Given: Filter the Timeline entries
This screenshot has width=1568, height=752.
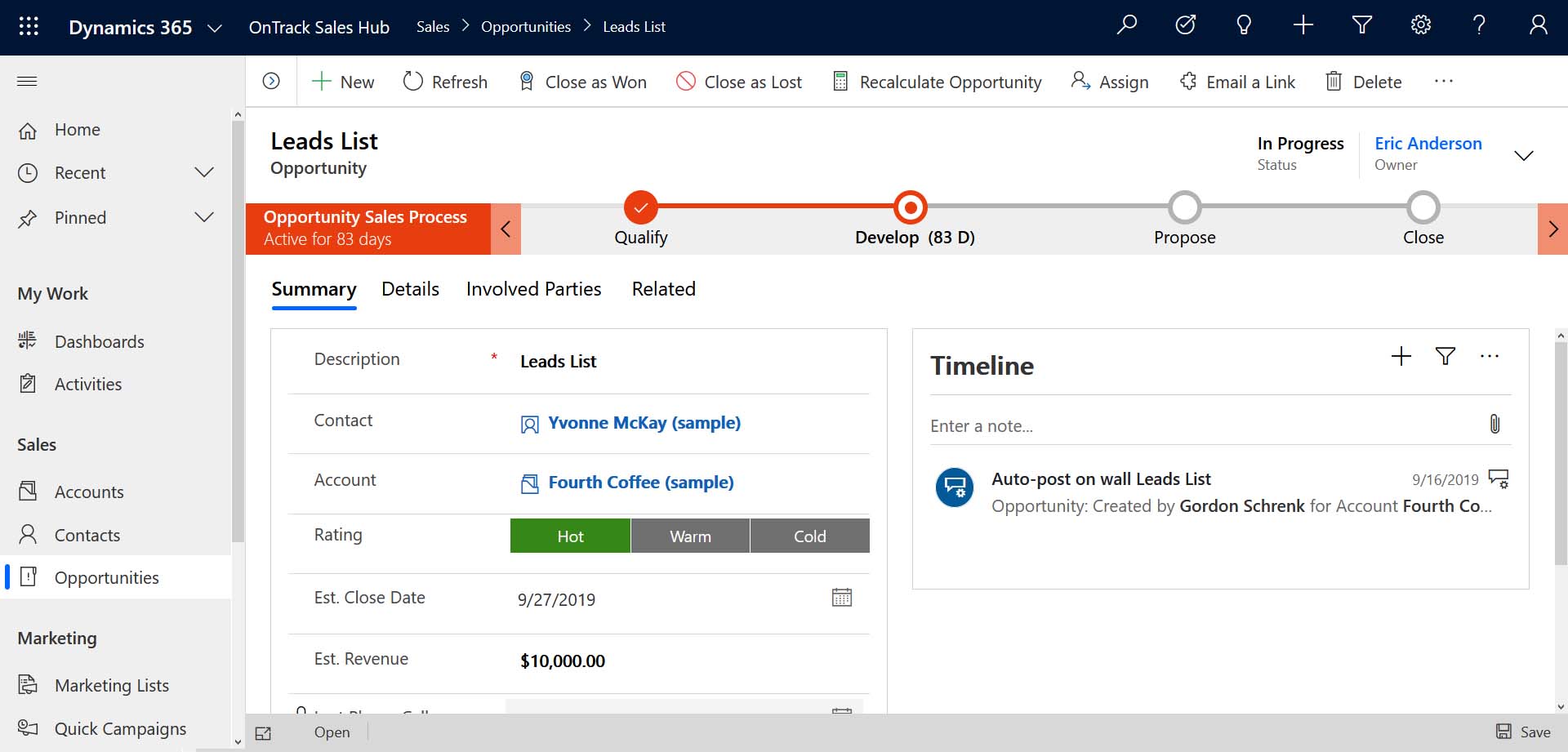Looking at the screenshot, I should point(1445,356).
